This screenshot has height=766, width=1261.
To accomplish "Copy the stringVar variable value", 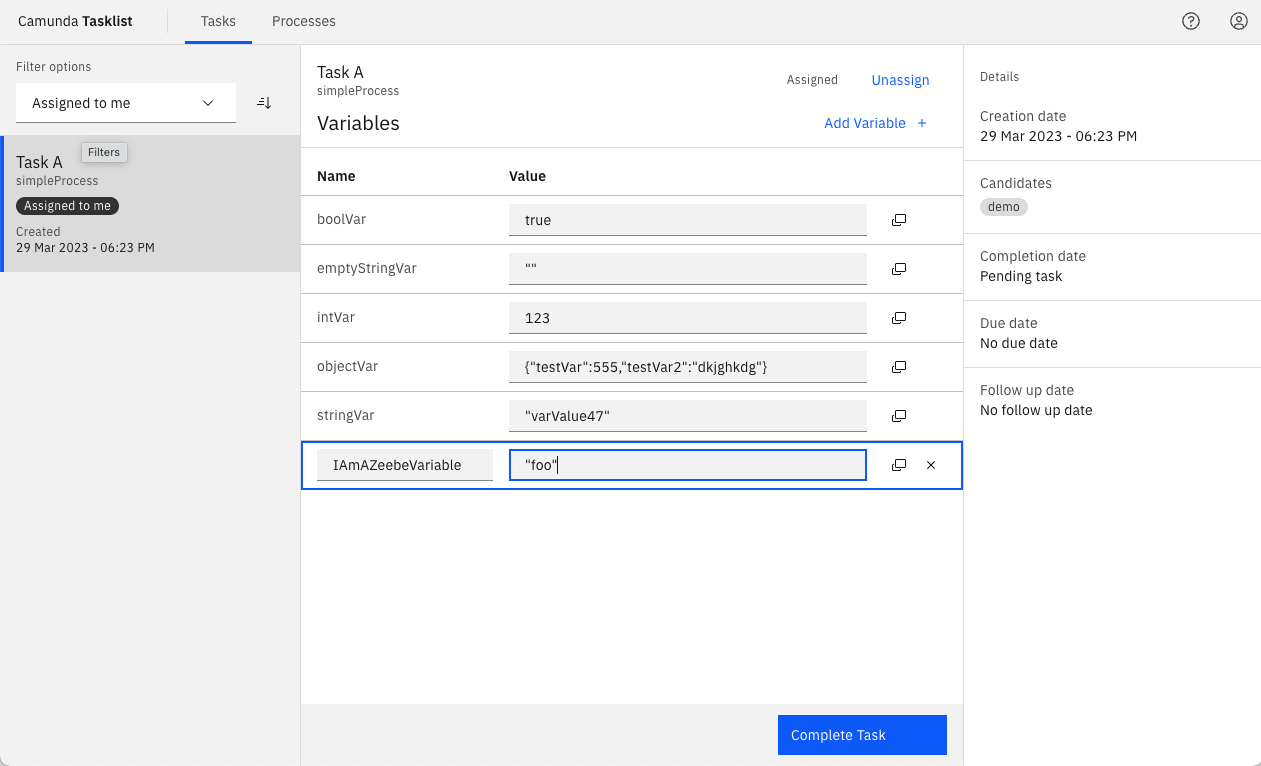I will click(x=898, y=415).
